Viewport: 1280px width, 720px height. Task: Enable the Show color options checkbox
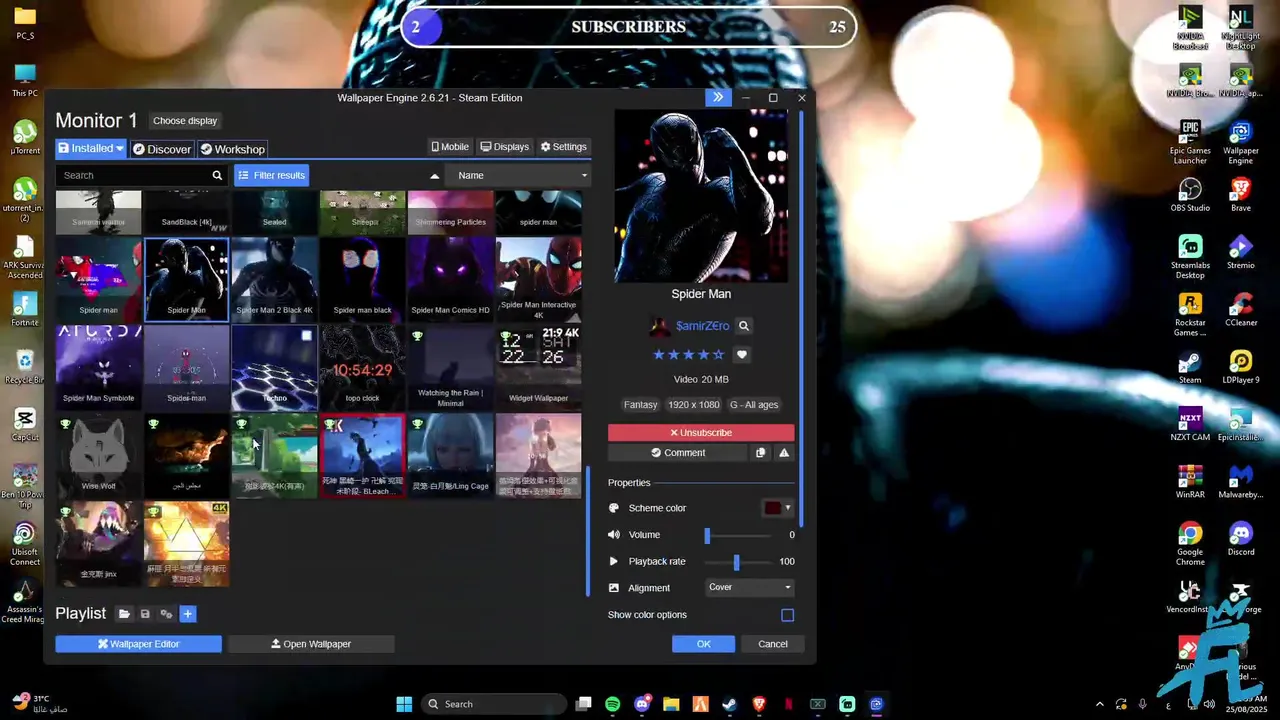pos(788,615)
